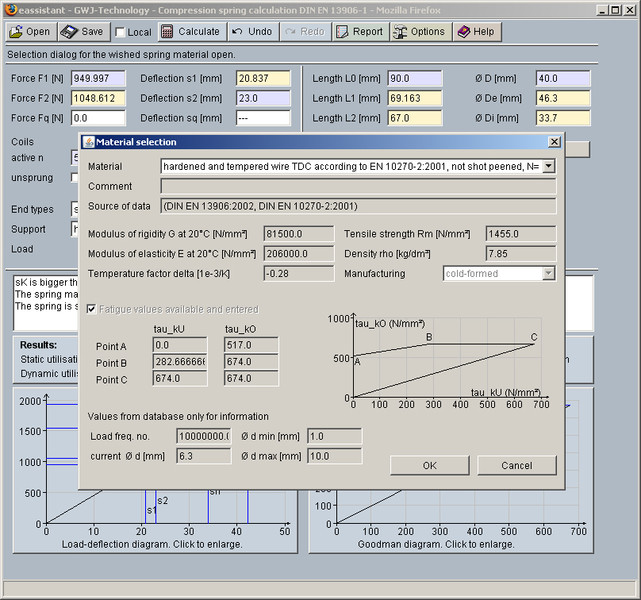Image resolution: width=641 pixels, height=600 pixels.
Task: Click the Force F1 input field
Action: [x=98, y=78]
